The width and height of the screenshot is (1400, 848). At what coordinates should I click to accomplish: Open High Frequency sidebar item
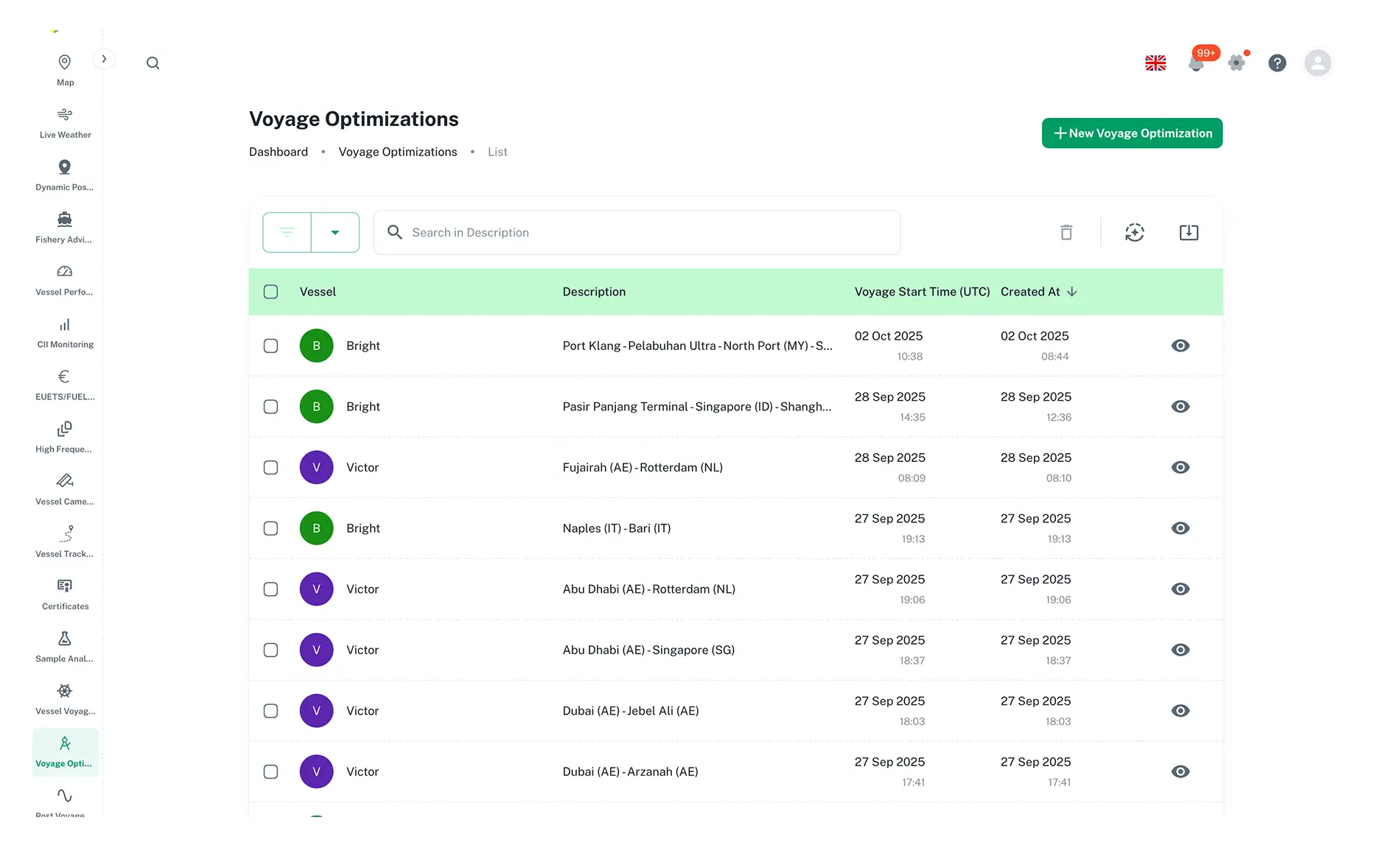65,437
